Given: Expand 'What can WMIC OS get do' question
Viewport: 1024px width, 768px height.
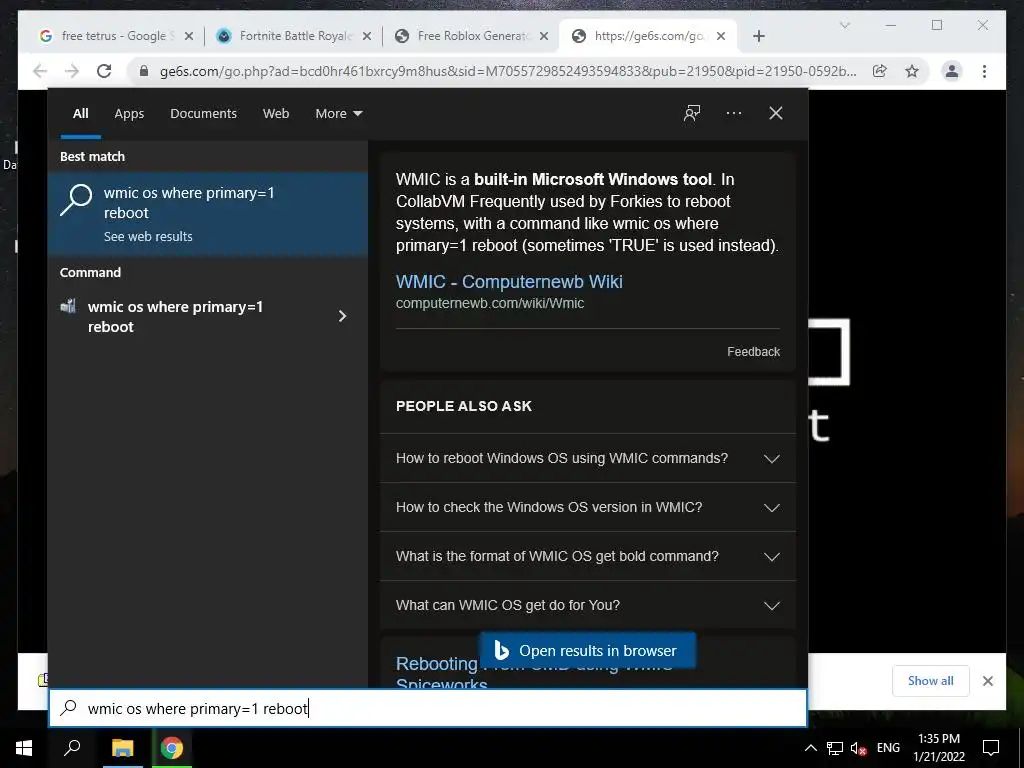Looking at the screenshot, I should click(587, 605).
